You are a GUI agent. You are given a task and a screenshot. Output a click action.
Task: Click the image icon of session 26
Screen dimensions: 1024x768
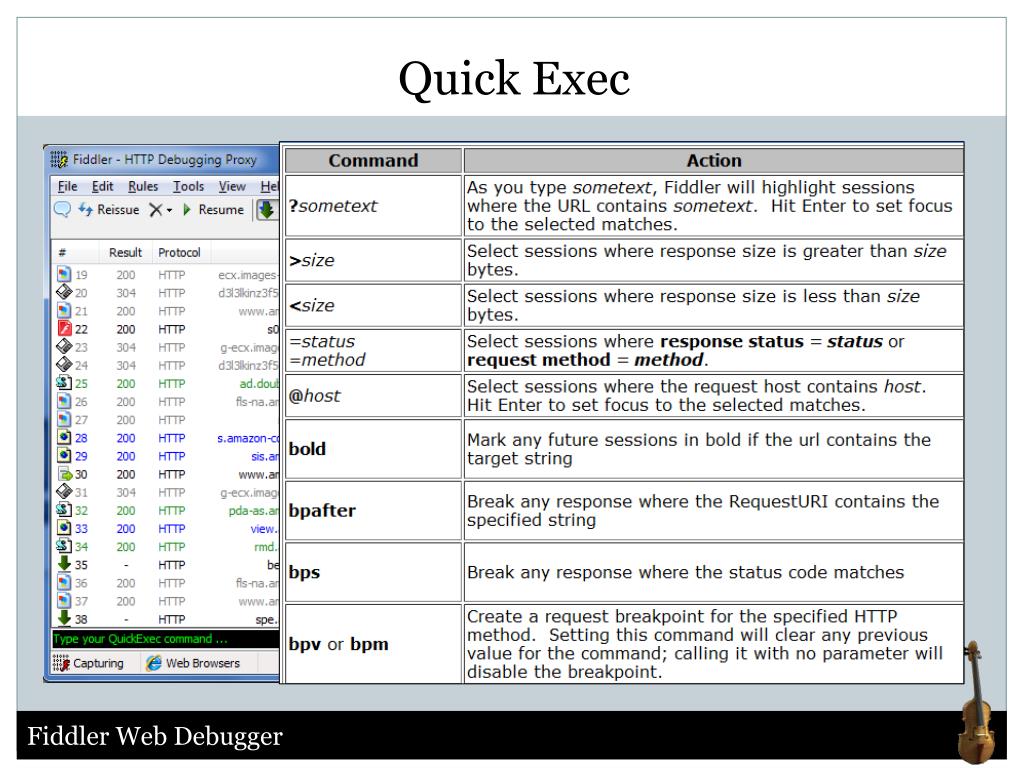63,401
